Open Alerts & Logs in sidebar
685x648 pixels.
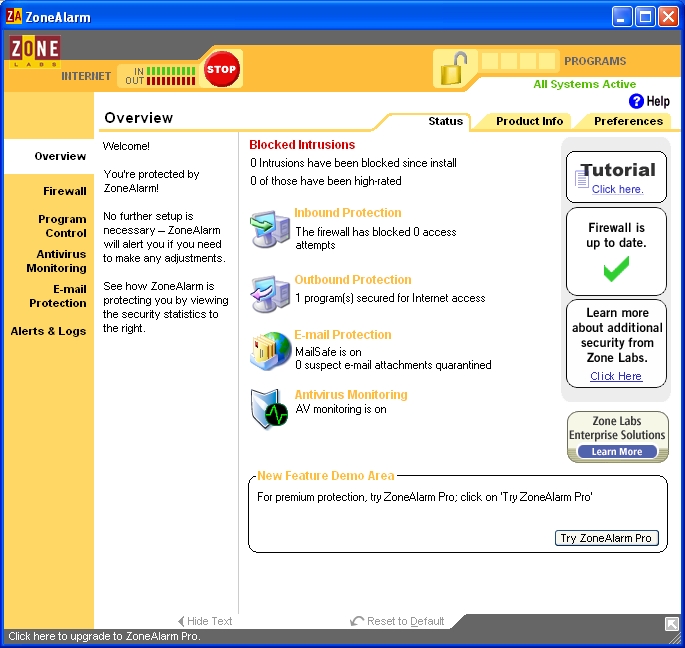[x=48, y=331]
